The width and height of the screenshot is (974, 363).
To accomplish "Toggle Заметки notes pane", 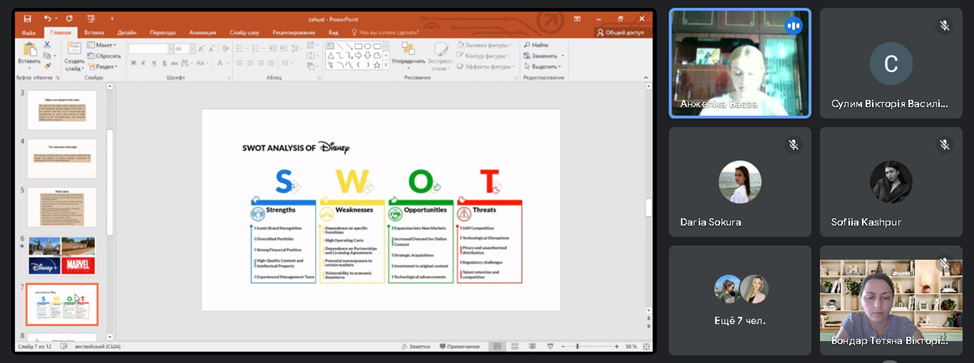I will click(415, 346).
